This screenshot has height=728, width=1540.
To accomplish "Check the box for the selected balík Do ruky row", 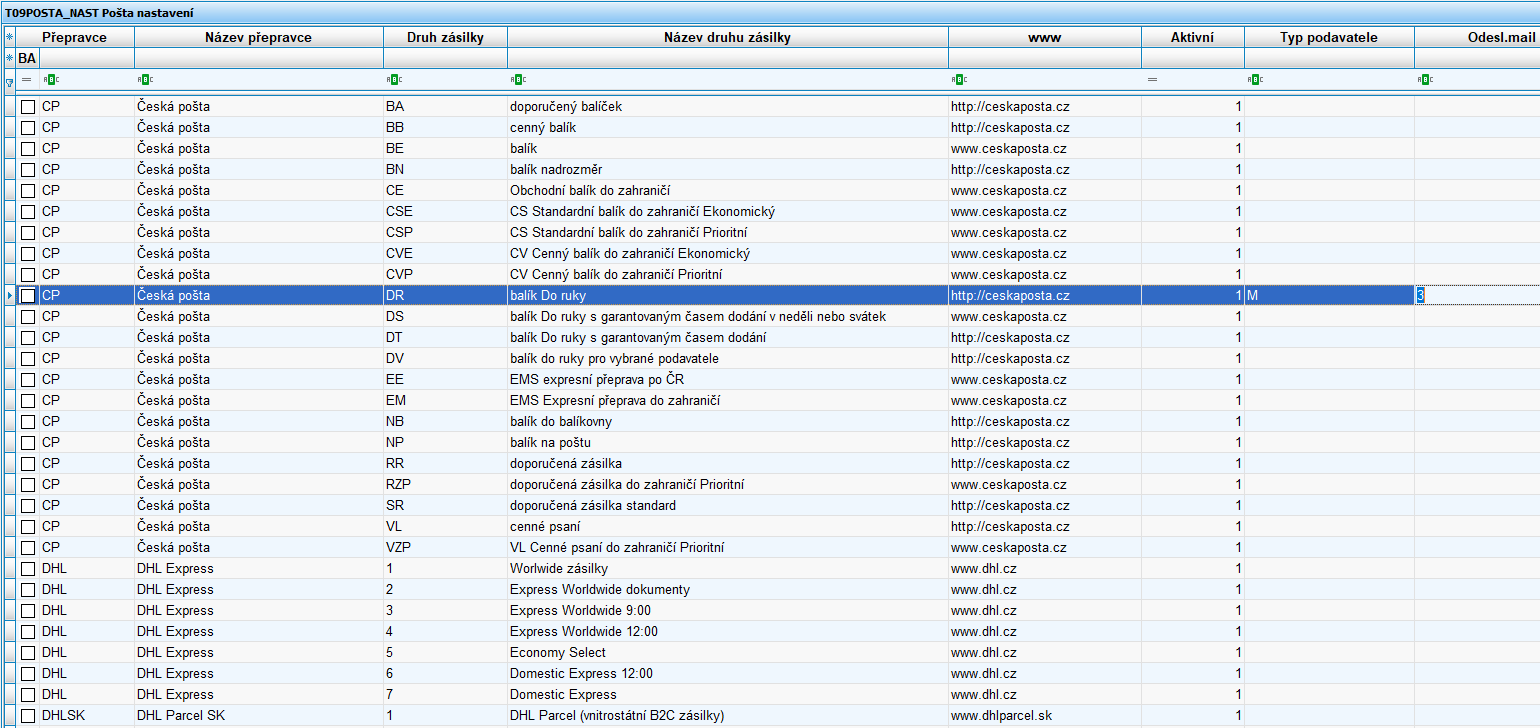I will tap(28, 296).
